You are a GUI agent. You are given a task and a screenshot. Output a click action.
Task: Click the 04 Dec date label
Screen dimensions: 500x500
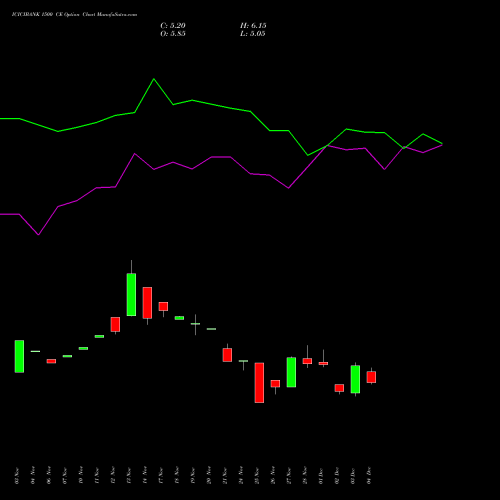pyautogui.click(x=369, y=476)
